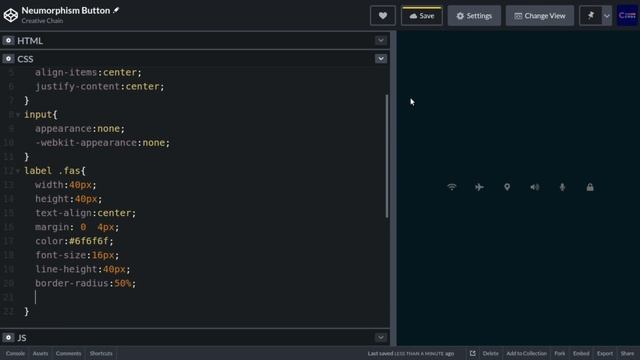This screenshot has width=640, height=360.
Task: Fold the label .fas rule block
Action: point(18,171)
